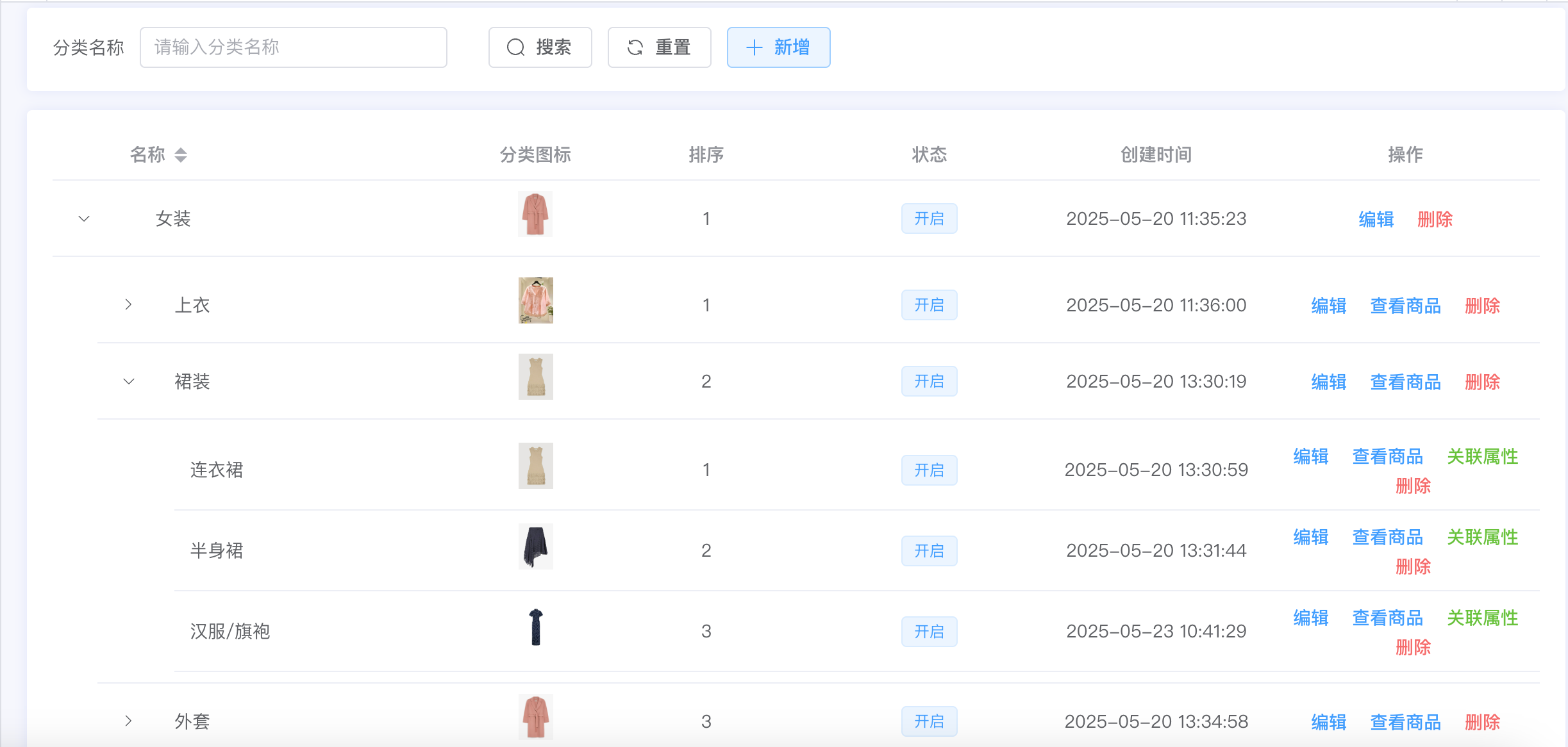Click 删除 under the 半身裙 row

tap(1413, 566)
